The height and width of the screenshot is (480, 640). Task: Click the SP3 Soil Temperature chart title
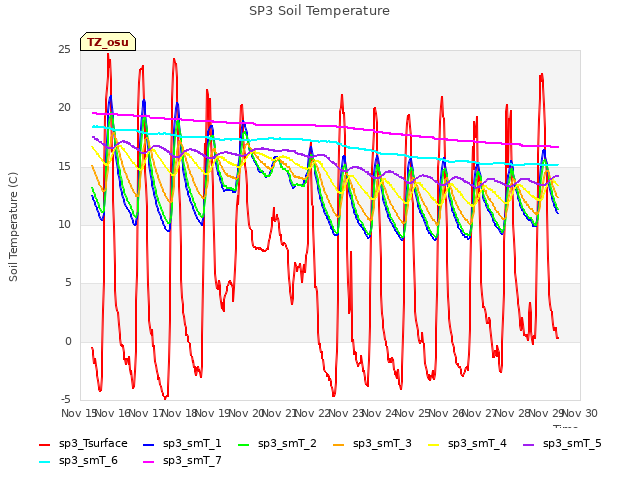[x=319, y=11]
